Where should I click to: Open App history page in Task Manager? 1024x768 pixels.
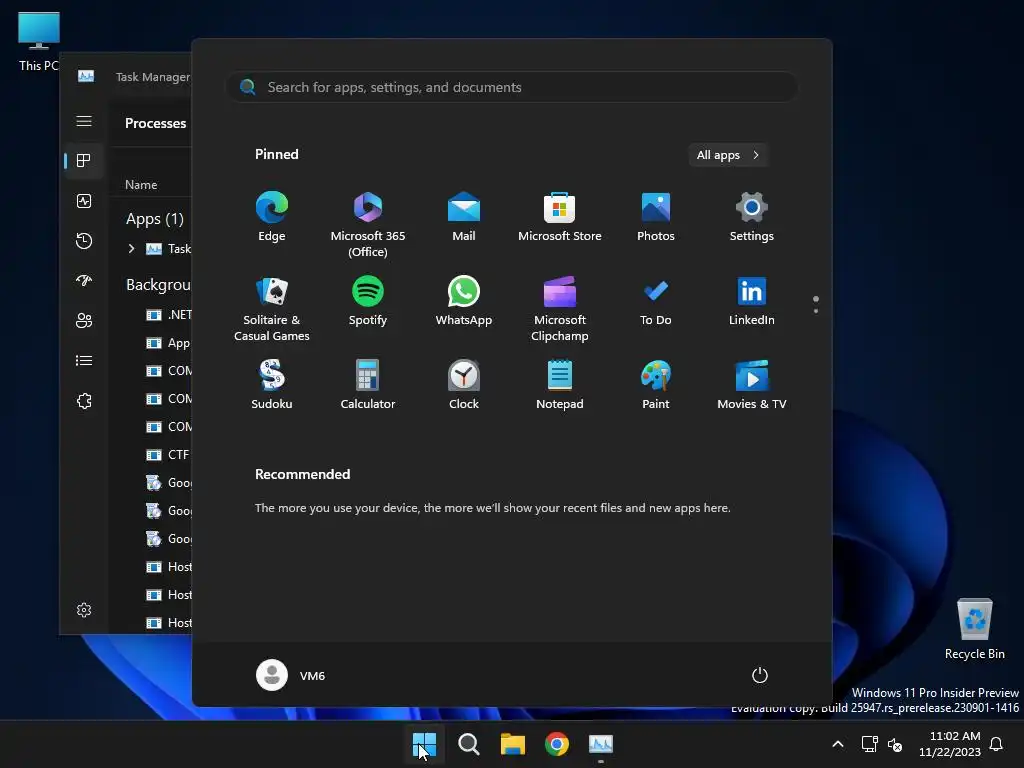84,241
